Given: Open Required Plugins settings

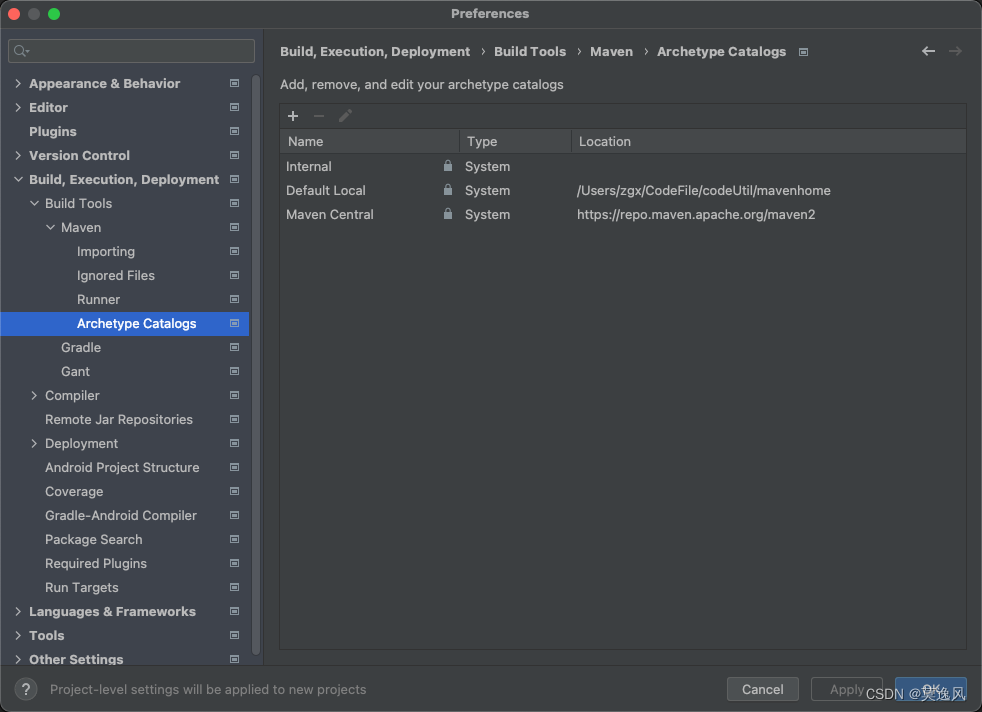Looking at the screenshot, I should (96, 564).
